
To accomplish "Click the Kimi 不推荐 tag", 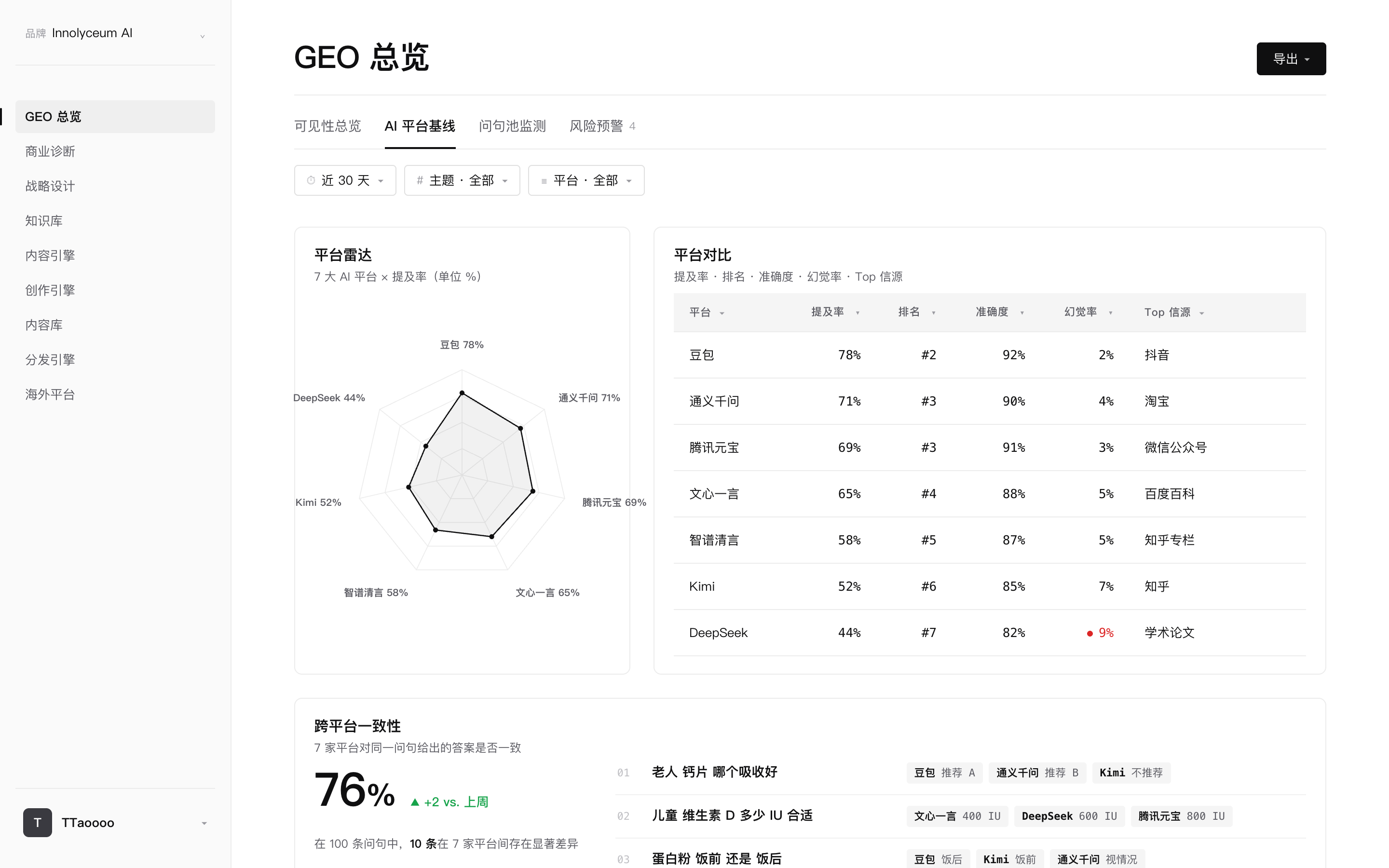I will [1130, 773].
